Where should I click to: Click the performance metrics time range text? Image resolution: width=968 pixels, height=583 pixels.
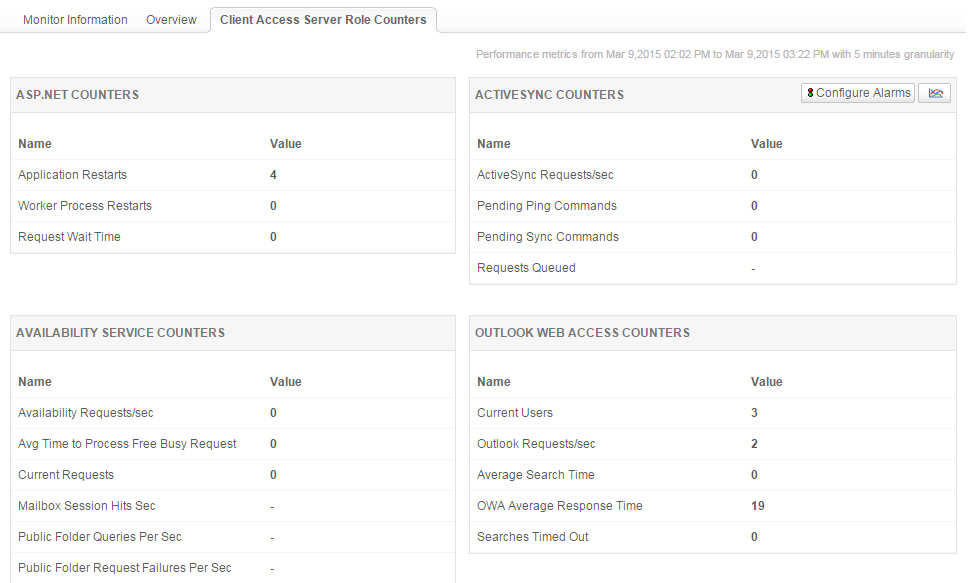click(x=714, y=54)
